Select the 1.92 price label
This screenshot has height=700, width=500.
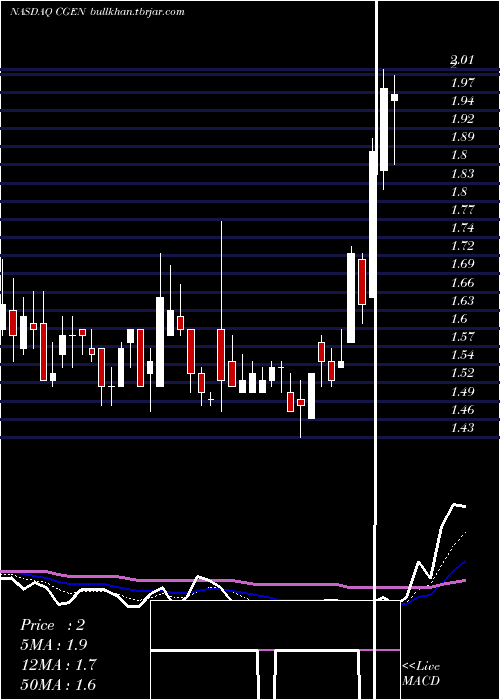pos(462,119)
